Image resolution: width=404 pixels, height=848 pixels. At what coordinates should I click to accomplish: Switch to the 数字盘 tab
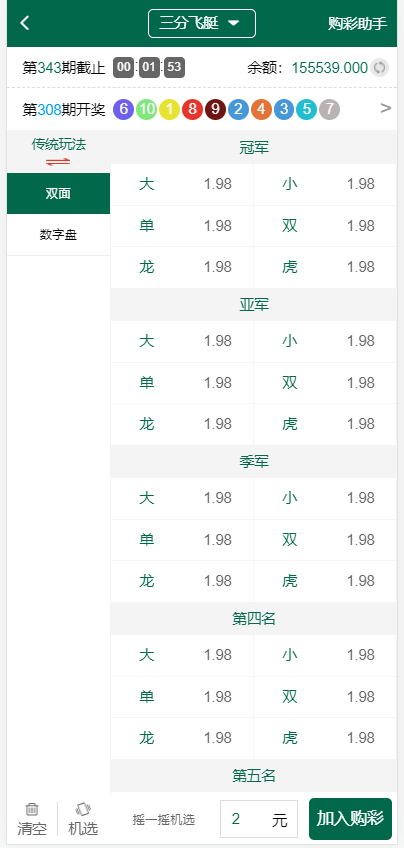[x=58, y=235]
